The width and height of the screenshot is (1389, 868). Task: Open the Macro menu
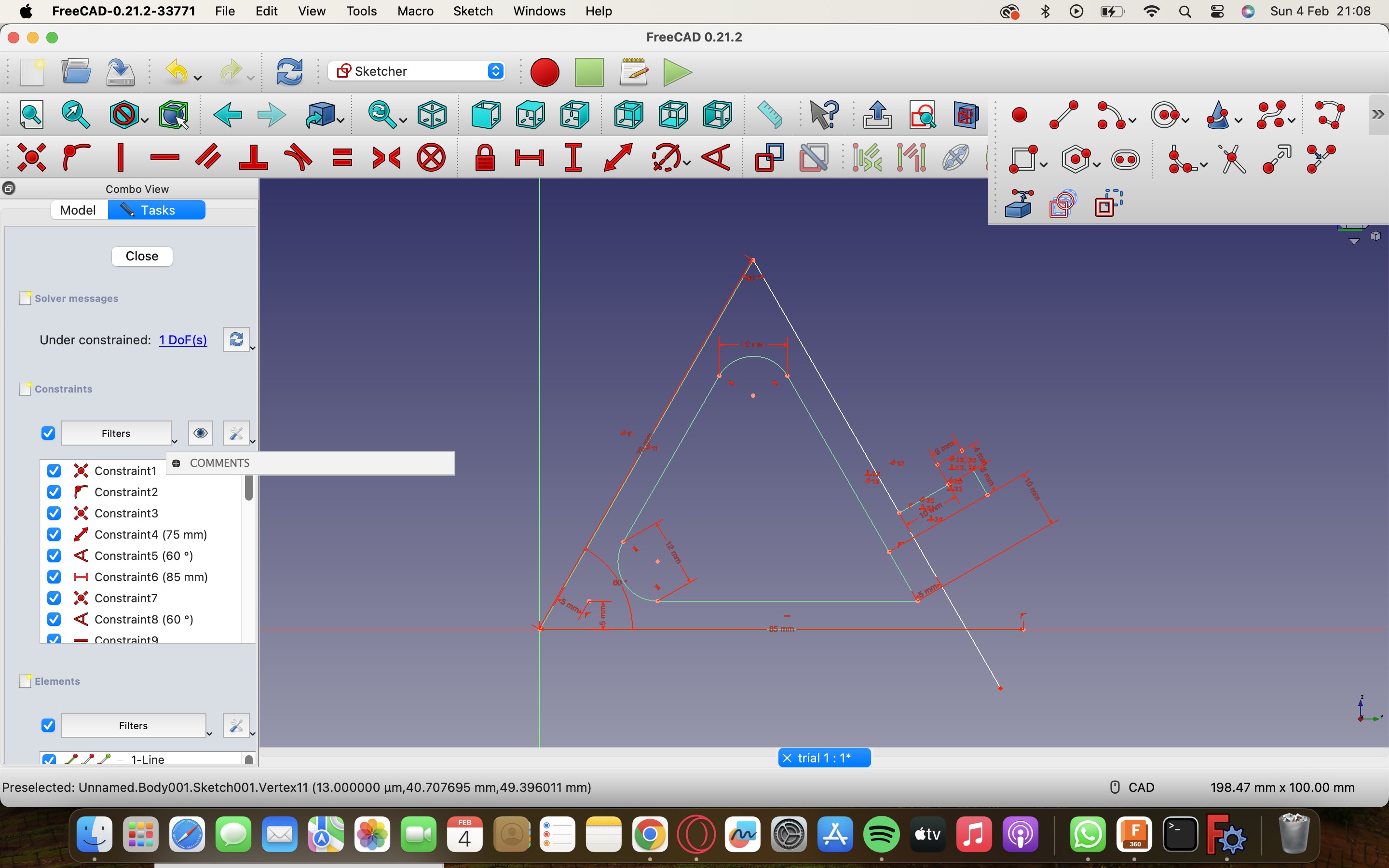coord(415,11)
